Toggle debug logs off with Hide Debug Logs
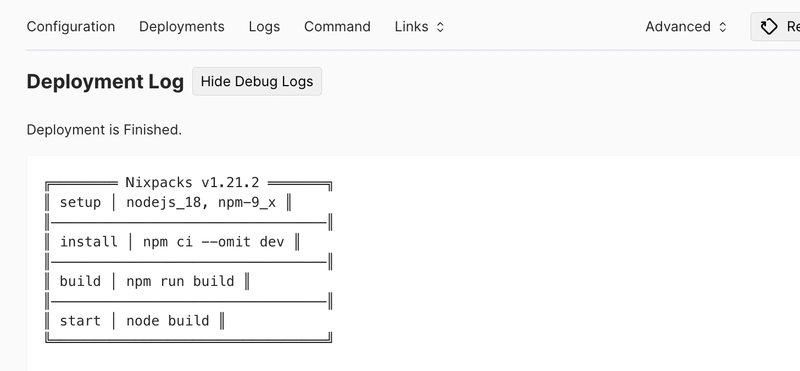 (257, 81)
